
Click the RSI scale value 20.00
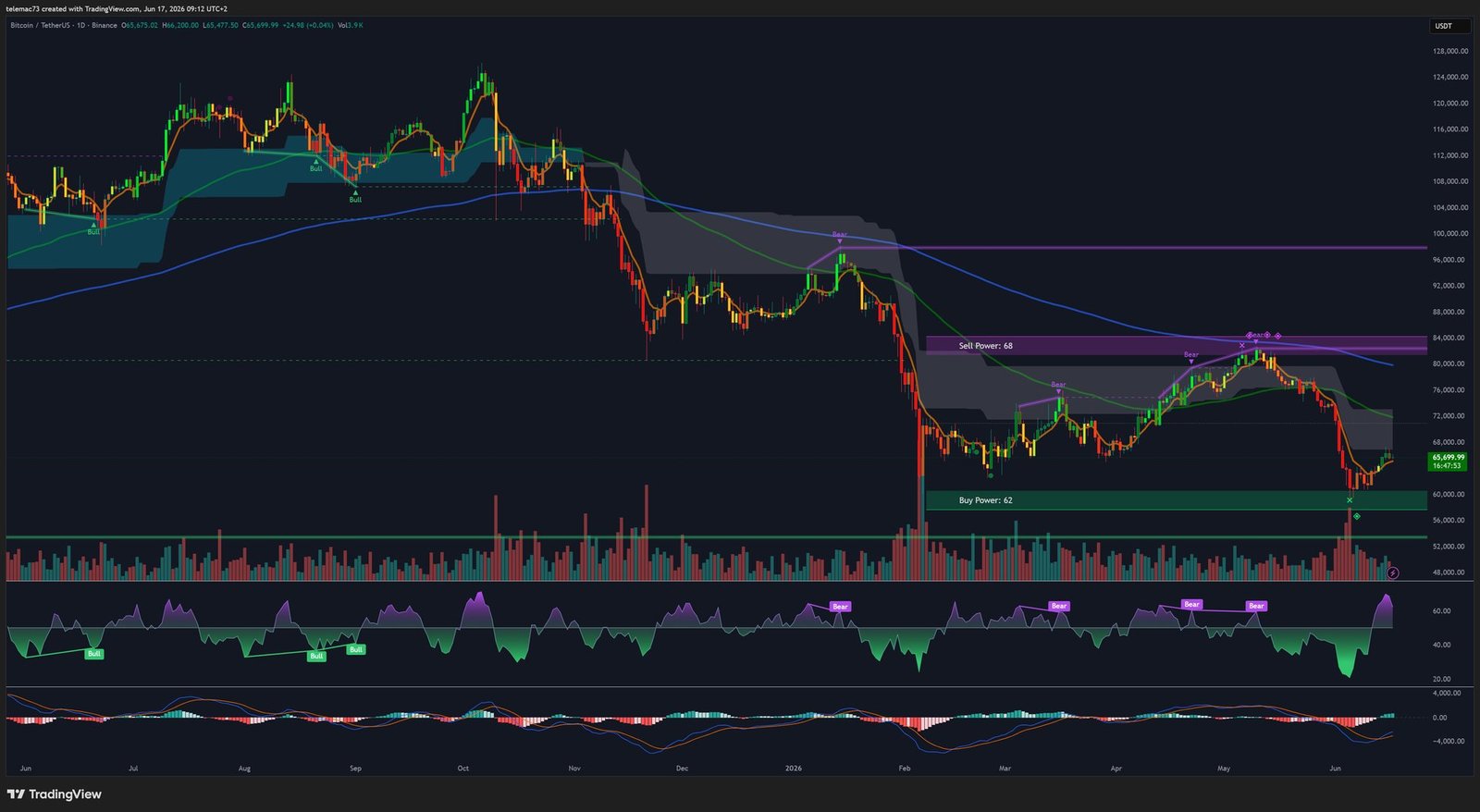[1442, 679]
